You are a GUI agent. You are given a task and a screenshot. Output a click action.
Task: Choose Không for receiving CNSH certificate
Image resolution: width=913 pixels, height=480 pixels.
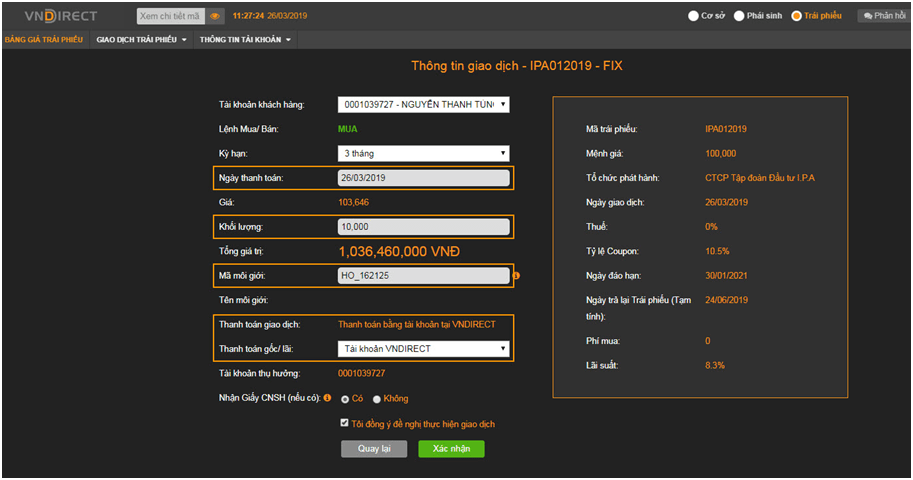pyautogui.click(x=377, y=399)
